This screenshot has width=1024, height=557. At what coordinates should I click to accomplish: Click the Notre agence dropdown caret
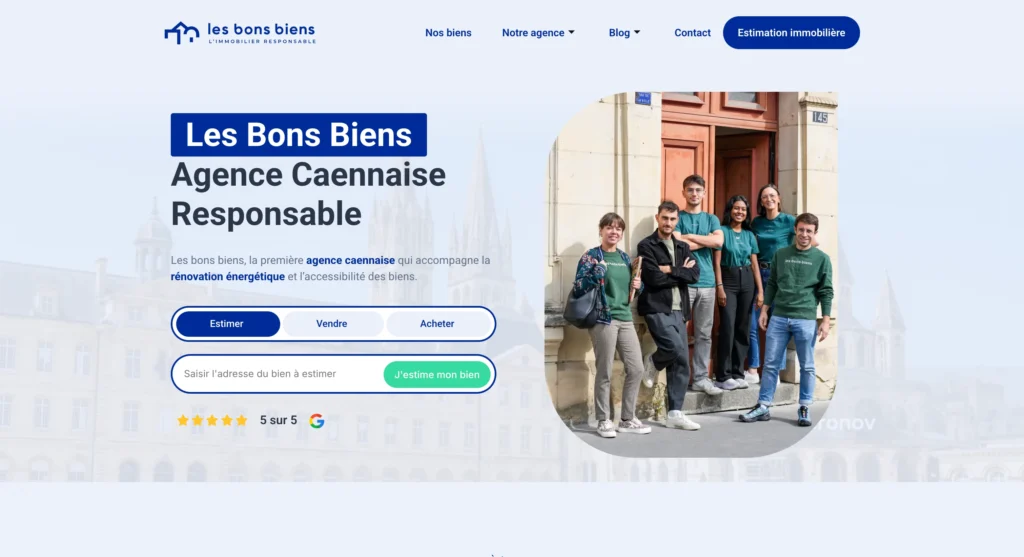[x=571, y=32]
